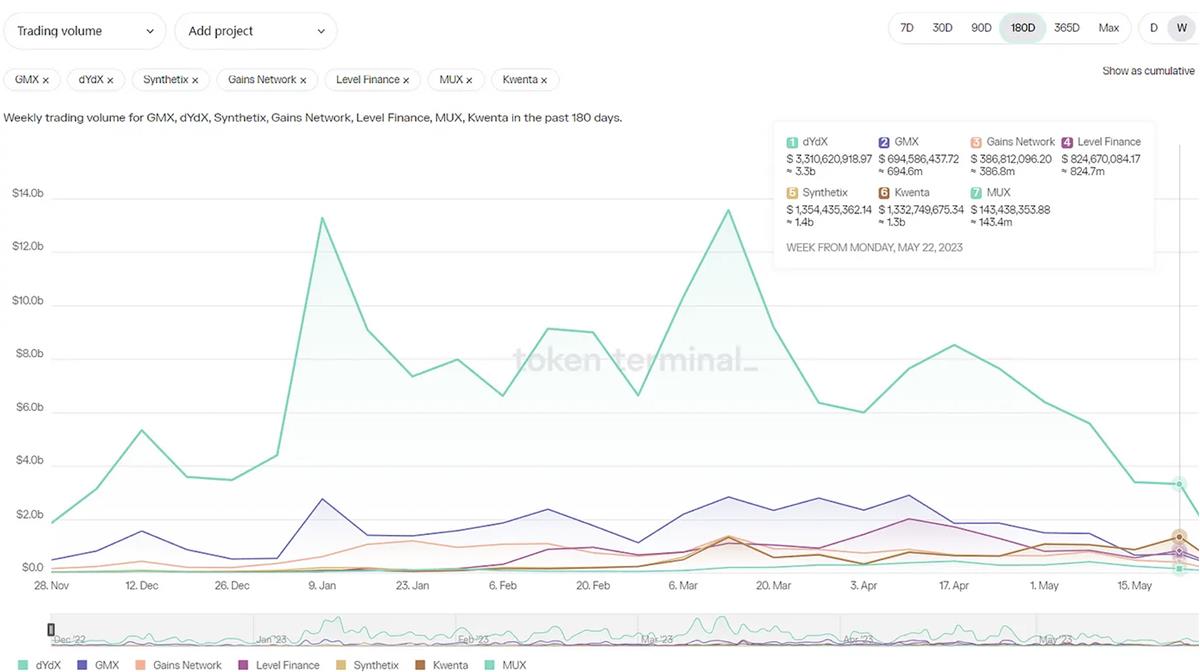The height and width of the screenshot is (672, 1200).
Task: Remove GMX chip via its x icon
Action: pos(46,80)
